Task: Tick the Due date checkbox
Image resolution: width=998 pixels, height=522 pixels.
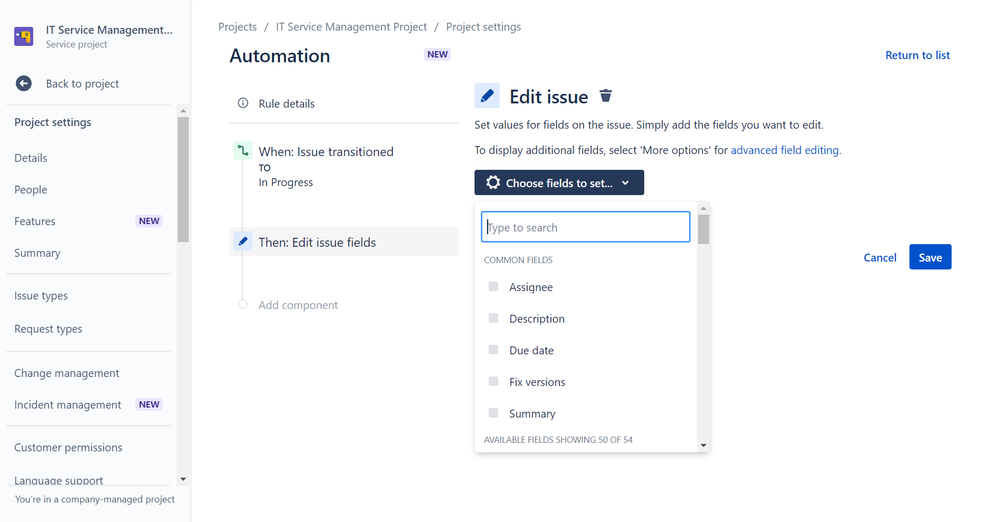Action: point(494,350)
